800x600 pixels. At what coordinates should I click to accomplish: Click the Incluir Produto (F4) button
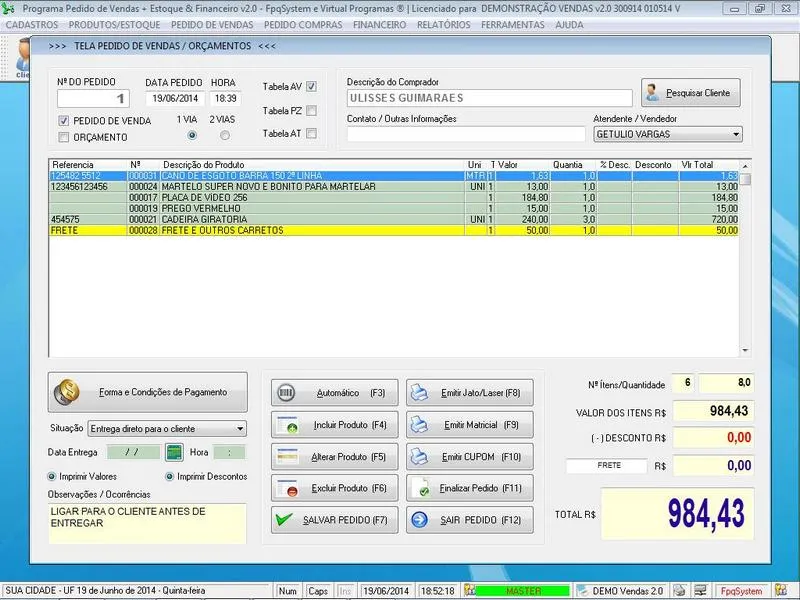[335, 425]
